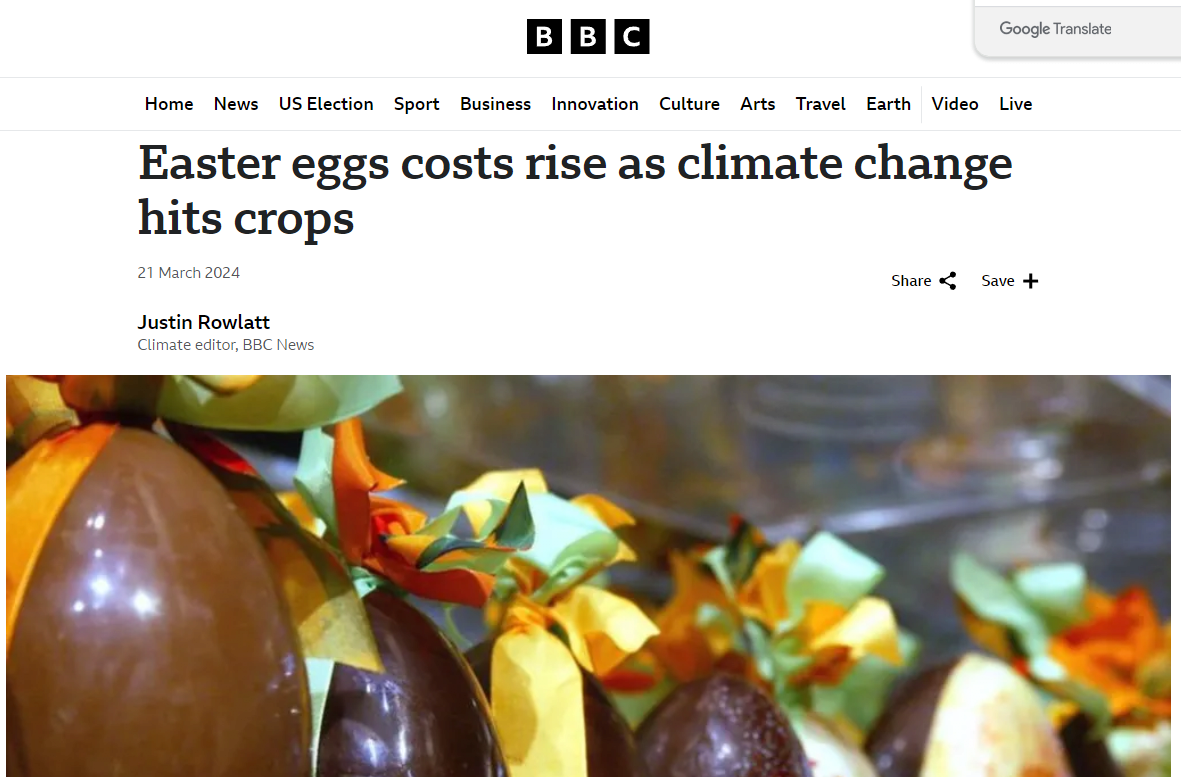Click the Share button label
The image size is (1181, 777).
(911, 281)
